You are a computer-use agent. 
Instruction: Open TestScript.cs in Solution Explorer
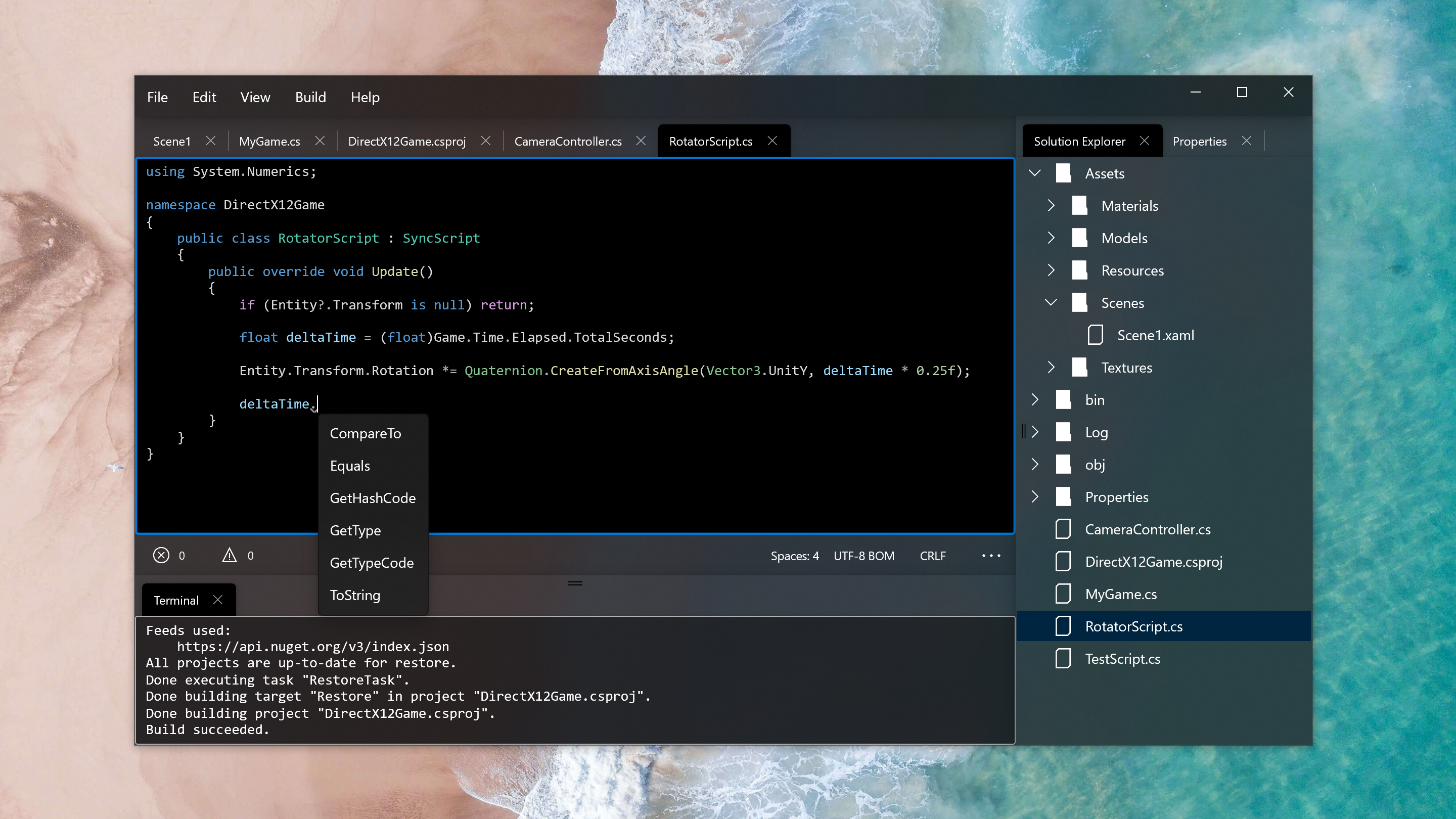(1122, 659)
